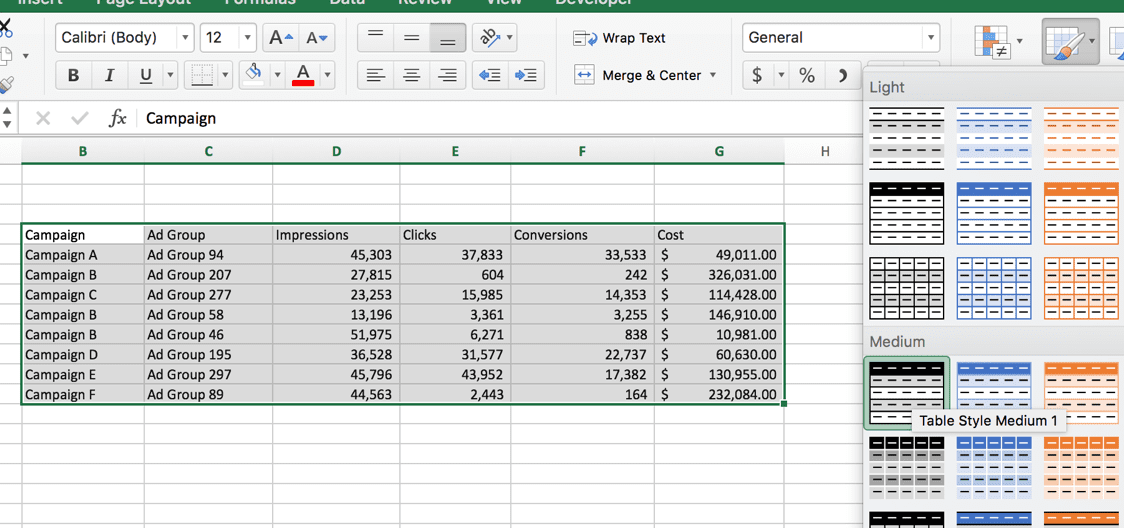Apply the paint bucket fill color
The height and width of the screenshot is (528, 1124).
(x=253, y=75)
